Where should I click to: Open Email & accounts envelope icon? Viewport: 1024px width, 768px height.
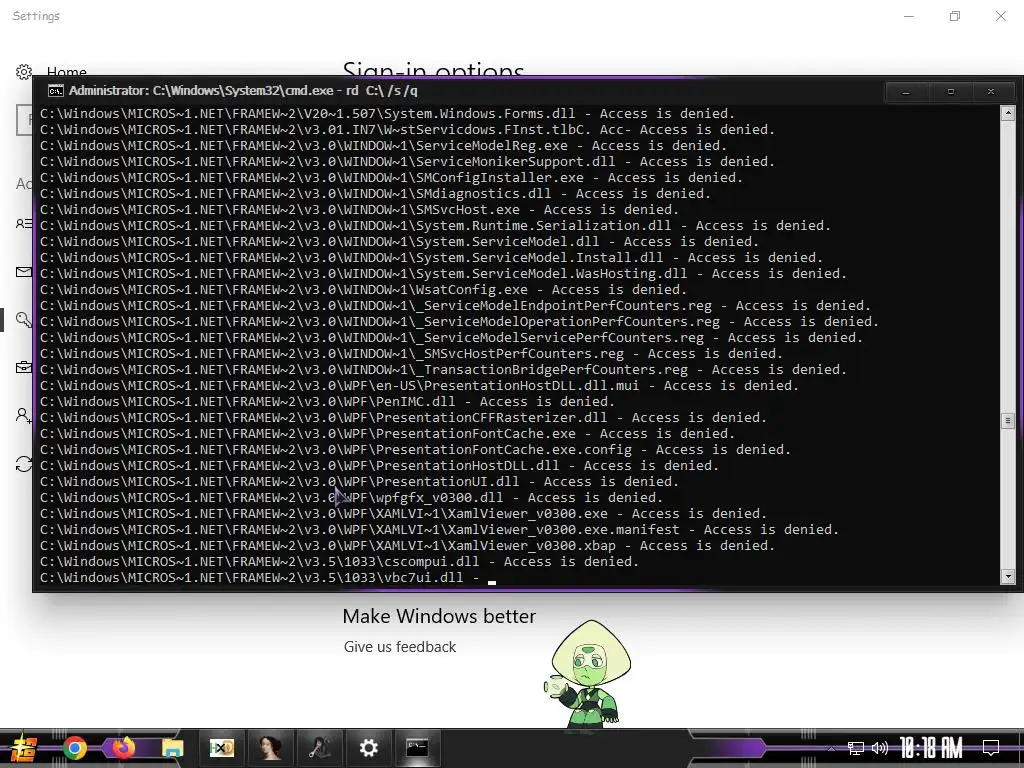tap(24, 272)
